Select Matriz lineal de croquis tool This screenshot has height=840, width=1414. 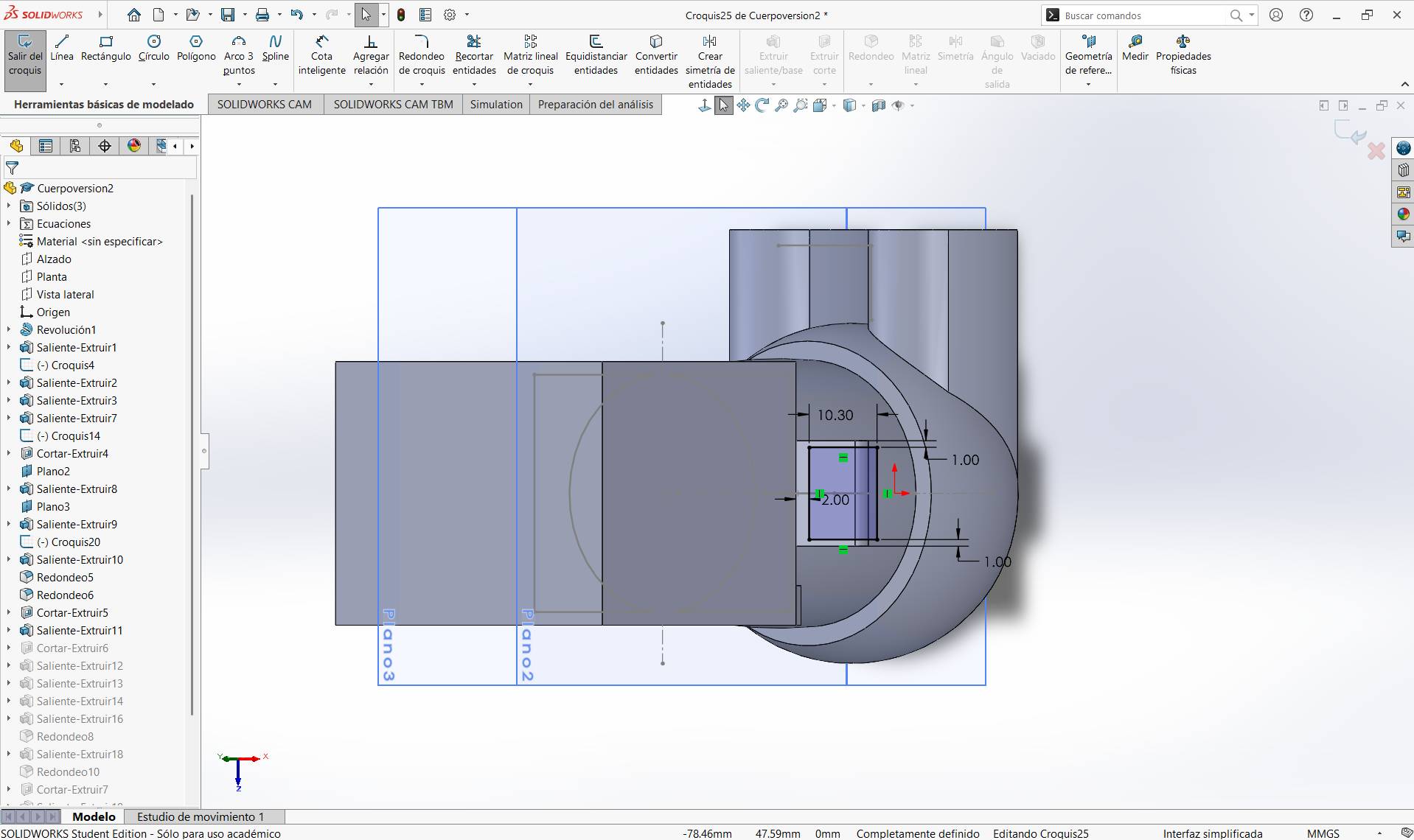click(531, 55)
